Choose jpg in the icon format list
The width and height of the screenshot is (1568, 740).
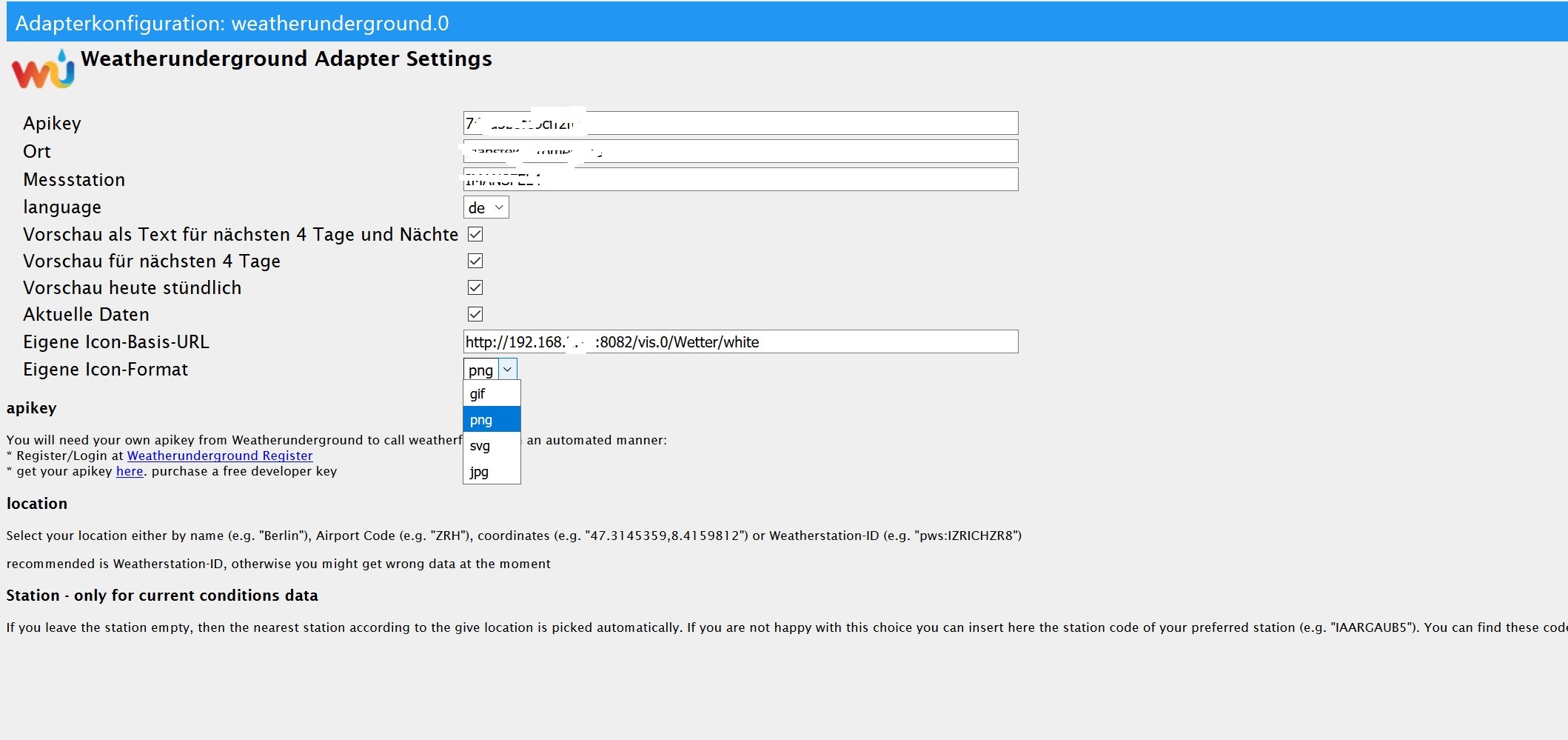[492, 472]
